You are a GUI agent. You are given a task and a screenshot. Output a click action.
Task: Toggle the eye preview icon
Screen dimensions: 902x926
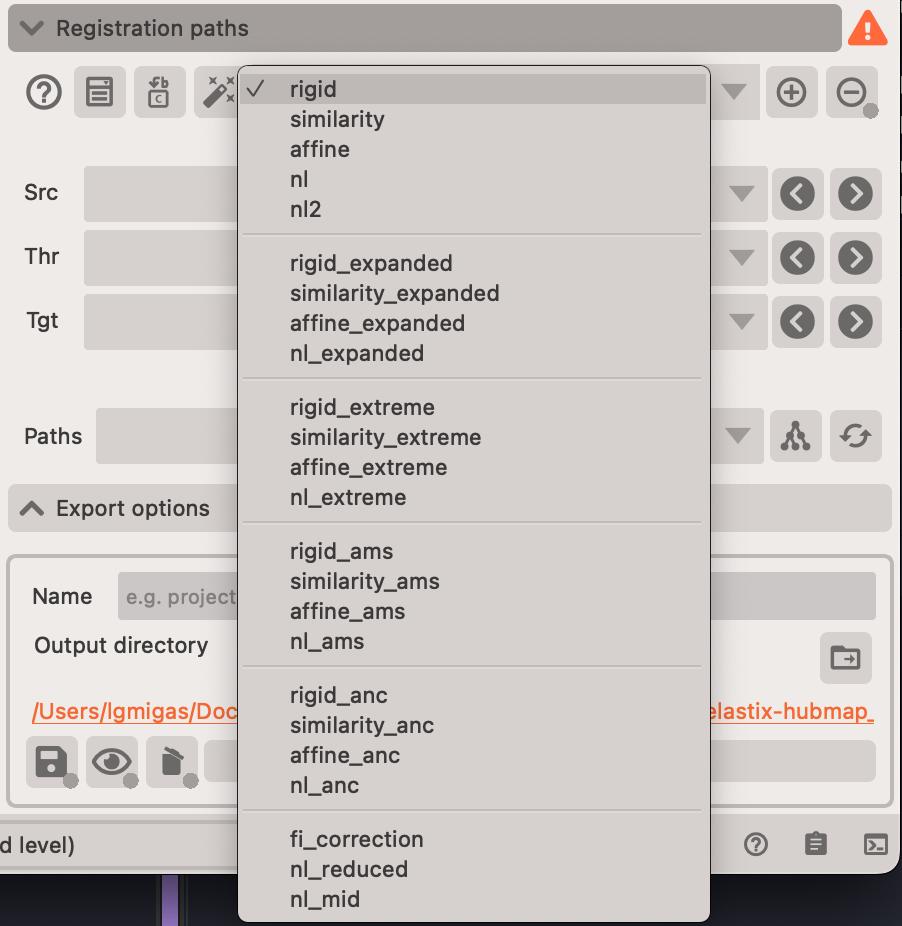pyautogui.click(x=111, y=762)
